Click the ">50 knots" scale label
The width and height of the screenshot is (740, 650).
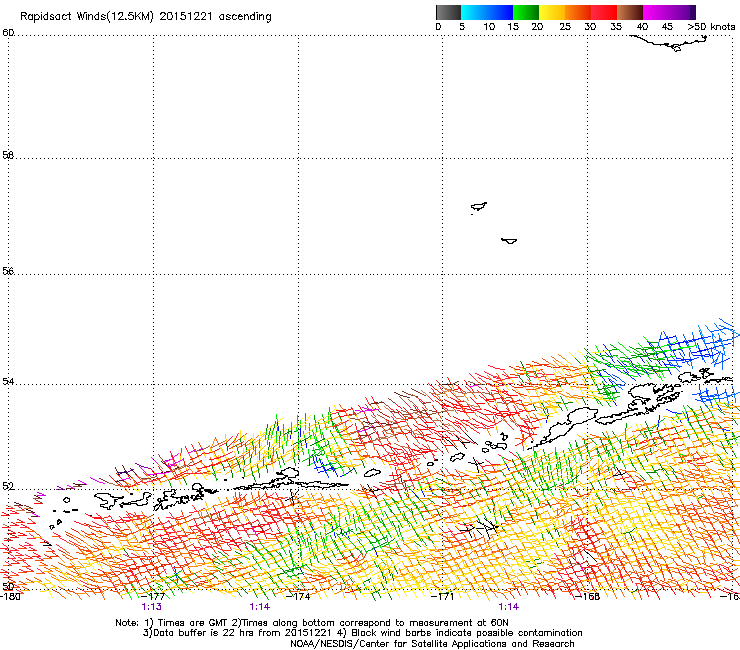(x=711, y=26)
